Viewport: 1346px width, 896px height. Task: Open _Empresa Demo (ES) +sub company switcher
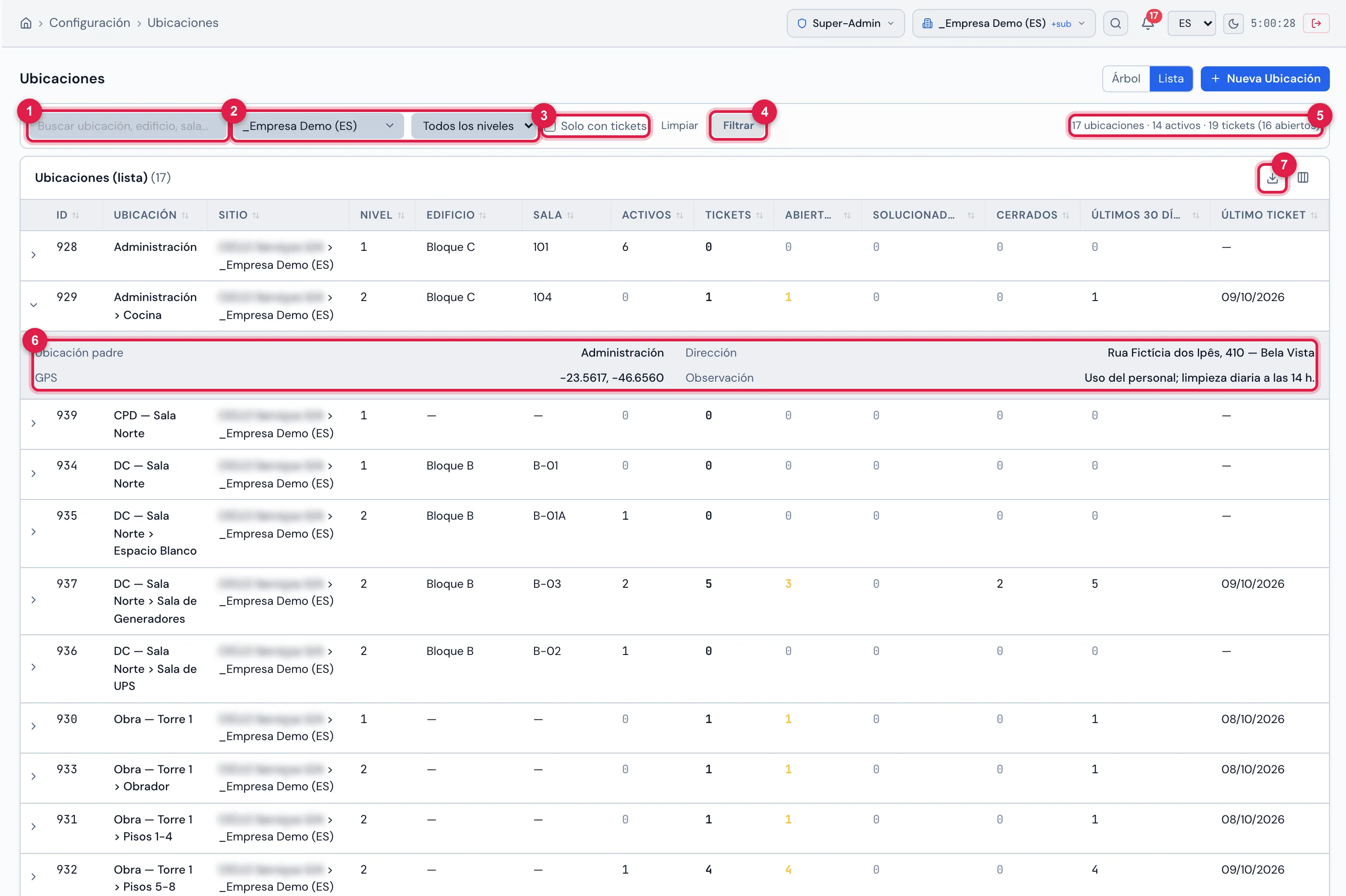[x=1003, y=23]
